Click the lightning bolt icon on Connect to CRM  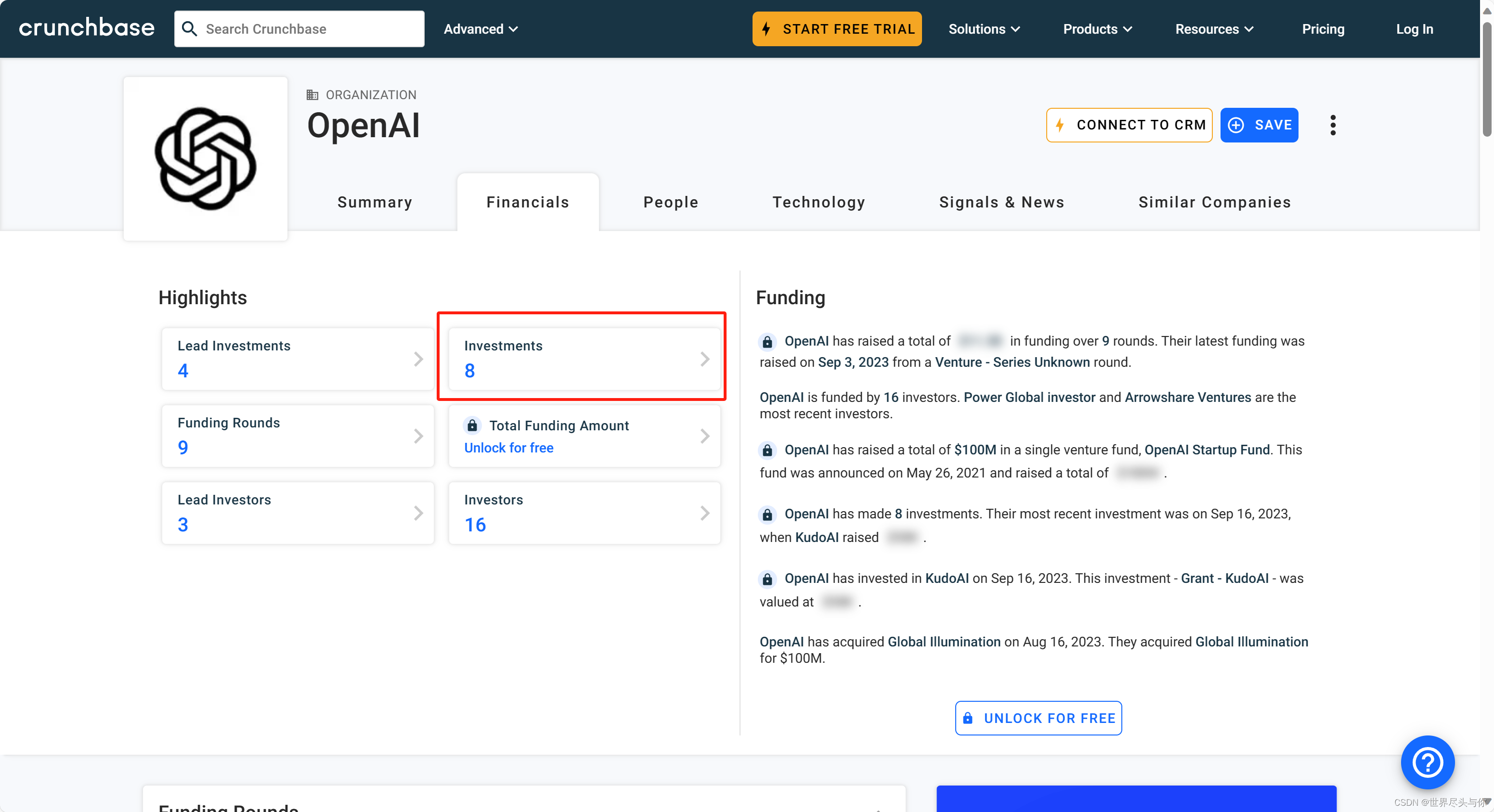coord(1062,124)
